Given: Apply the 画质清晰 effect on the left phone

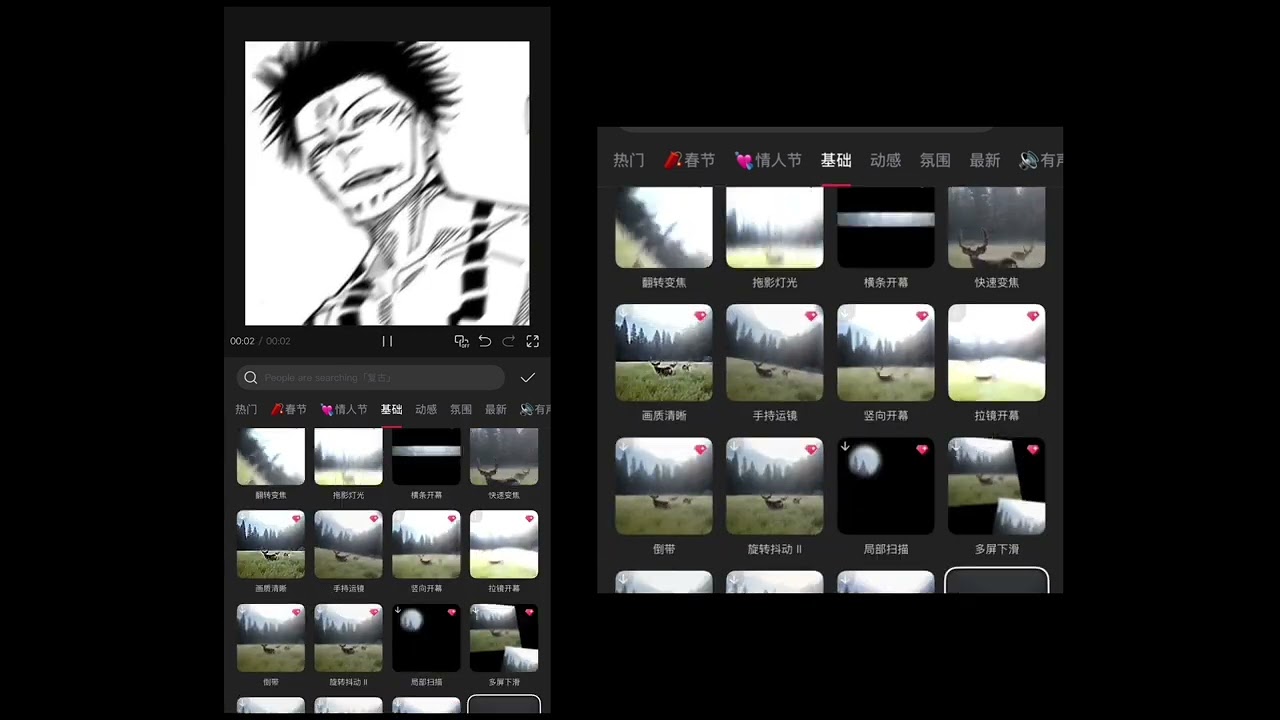Looking at the screenshot, I should pos(271,545).
